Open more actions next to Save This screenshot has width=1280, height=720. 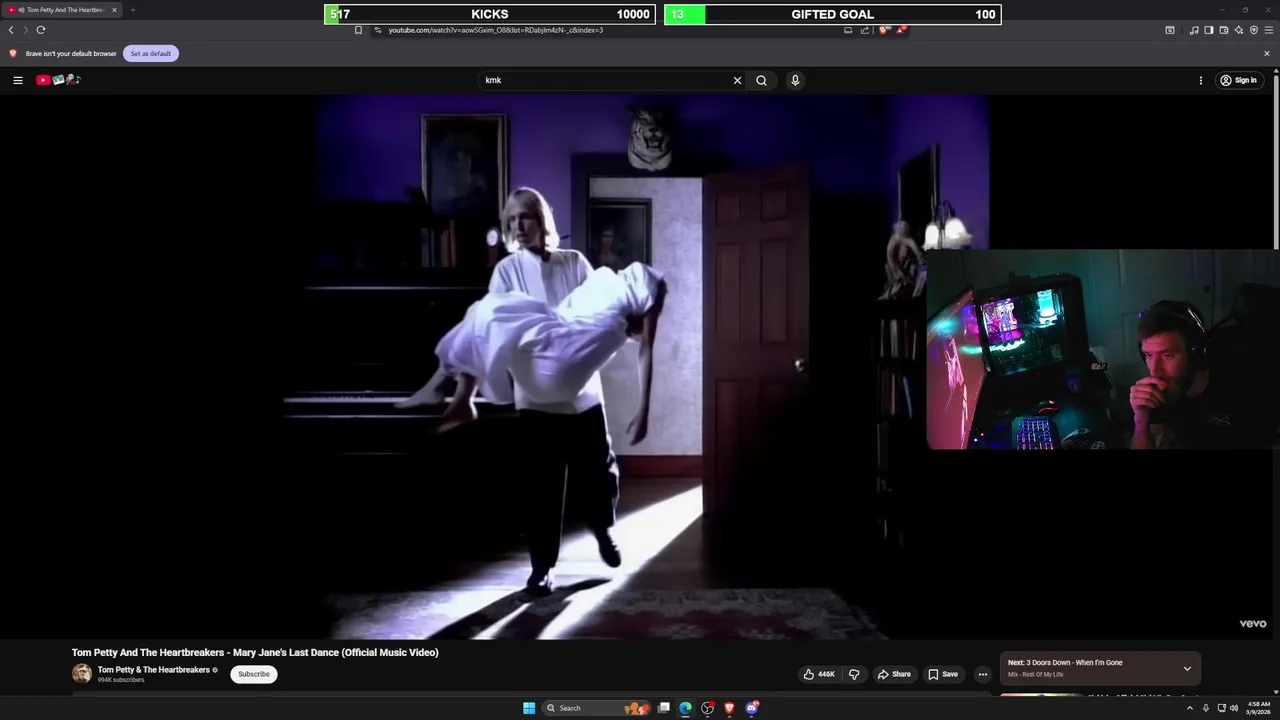tap(982, 674)
